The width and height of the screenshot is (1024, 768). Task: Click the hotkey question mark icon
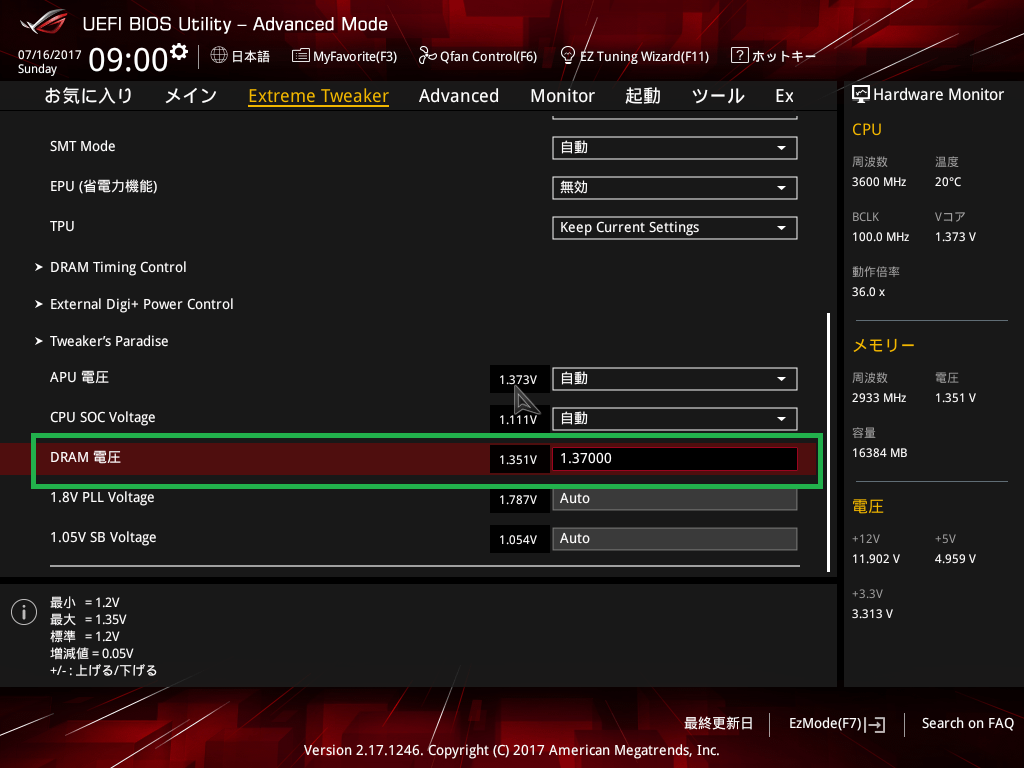[x=739, y=55]
